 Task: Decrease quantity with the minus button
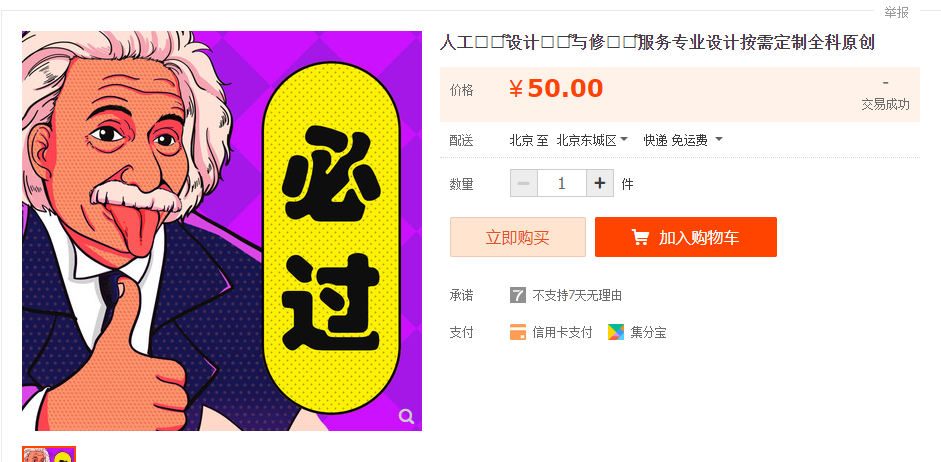[x=524, y=184]
